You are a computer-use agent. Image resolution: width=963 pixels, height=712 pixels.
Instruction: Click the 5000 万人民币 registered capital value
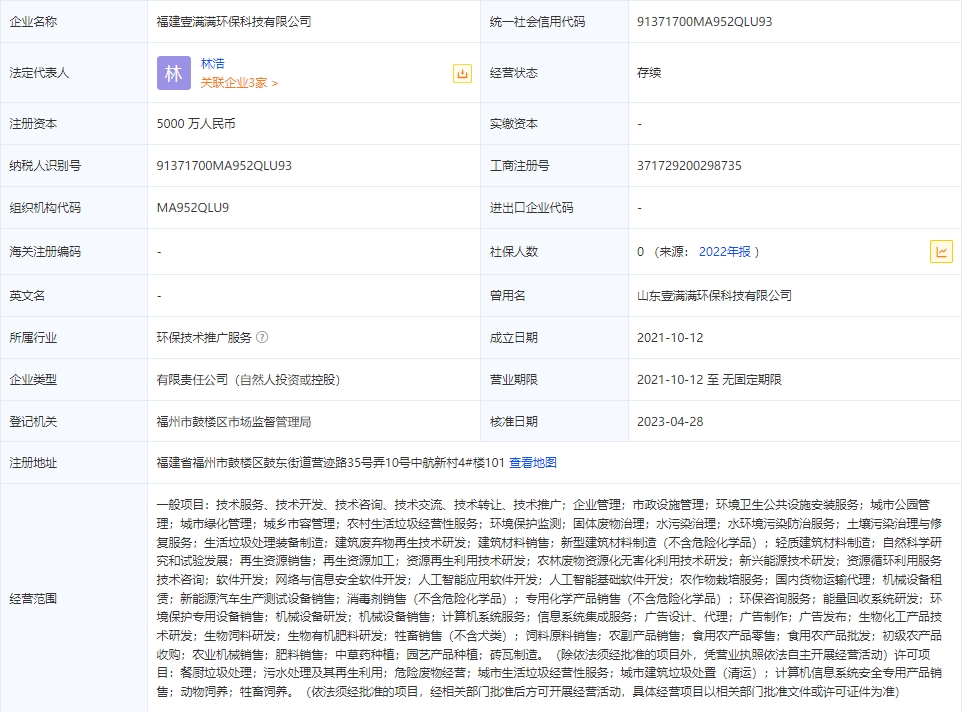[196, 124]
